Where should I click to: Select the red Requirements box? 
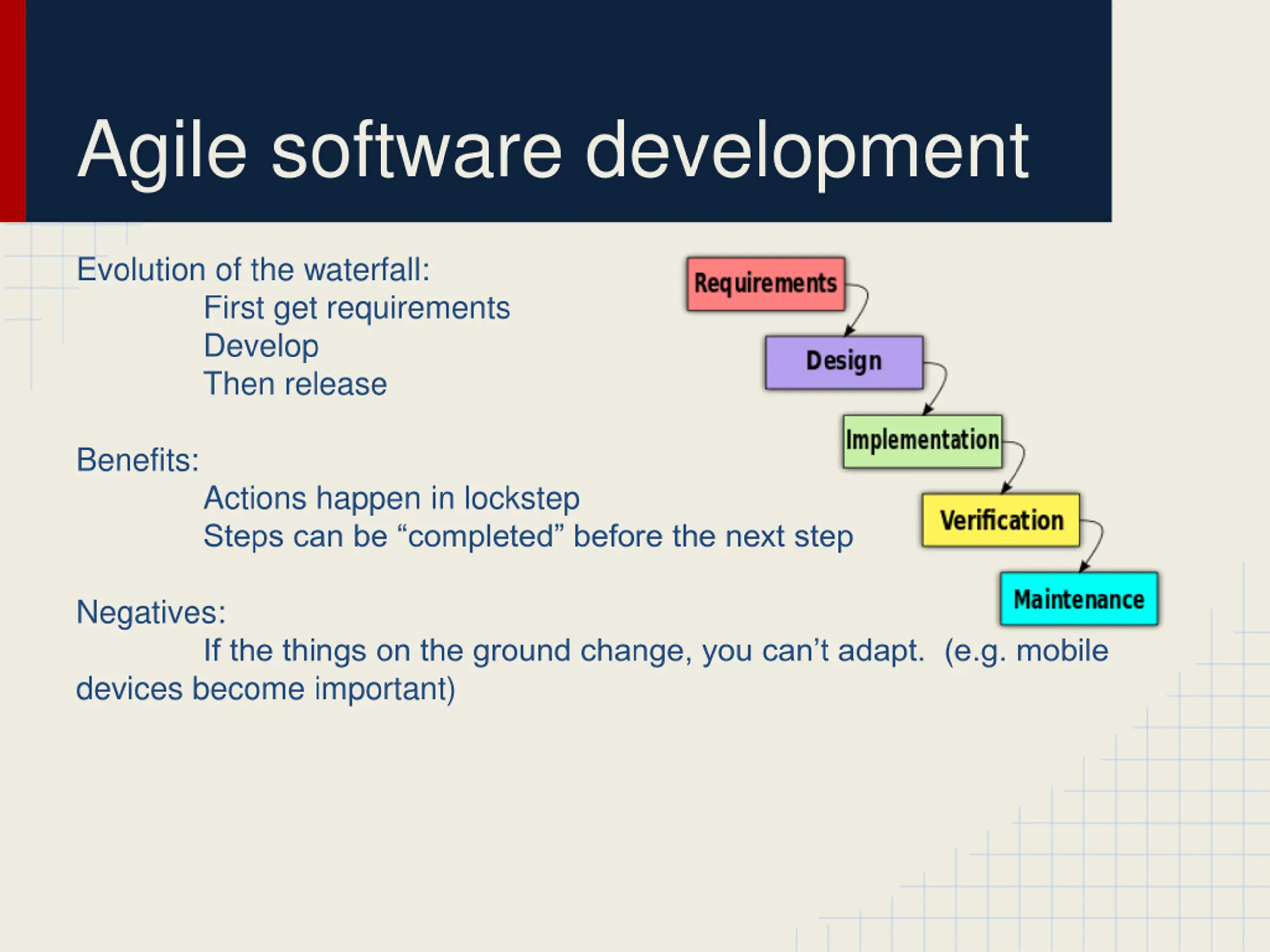[765, 285]
